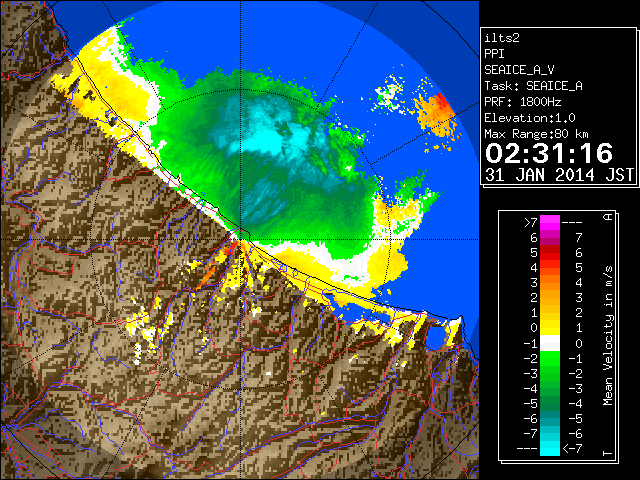Click the timestamp '02:31:16'

coord(549,153)
